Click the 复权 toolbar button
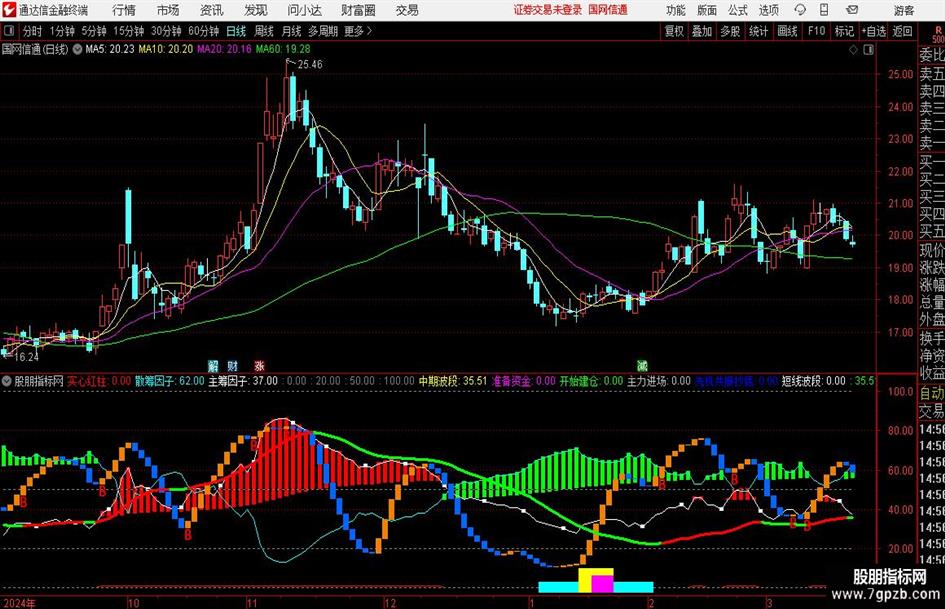945x609 pixels. tap(674, 31)
